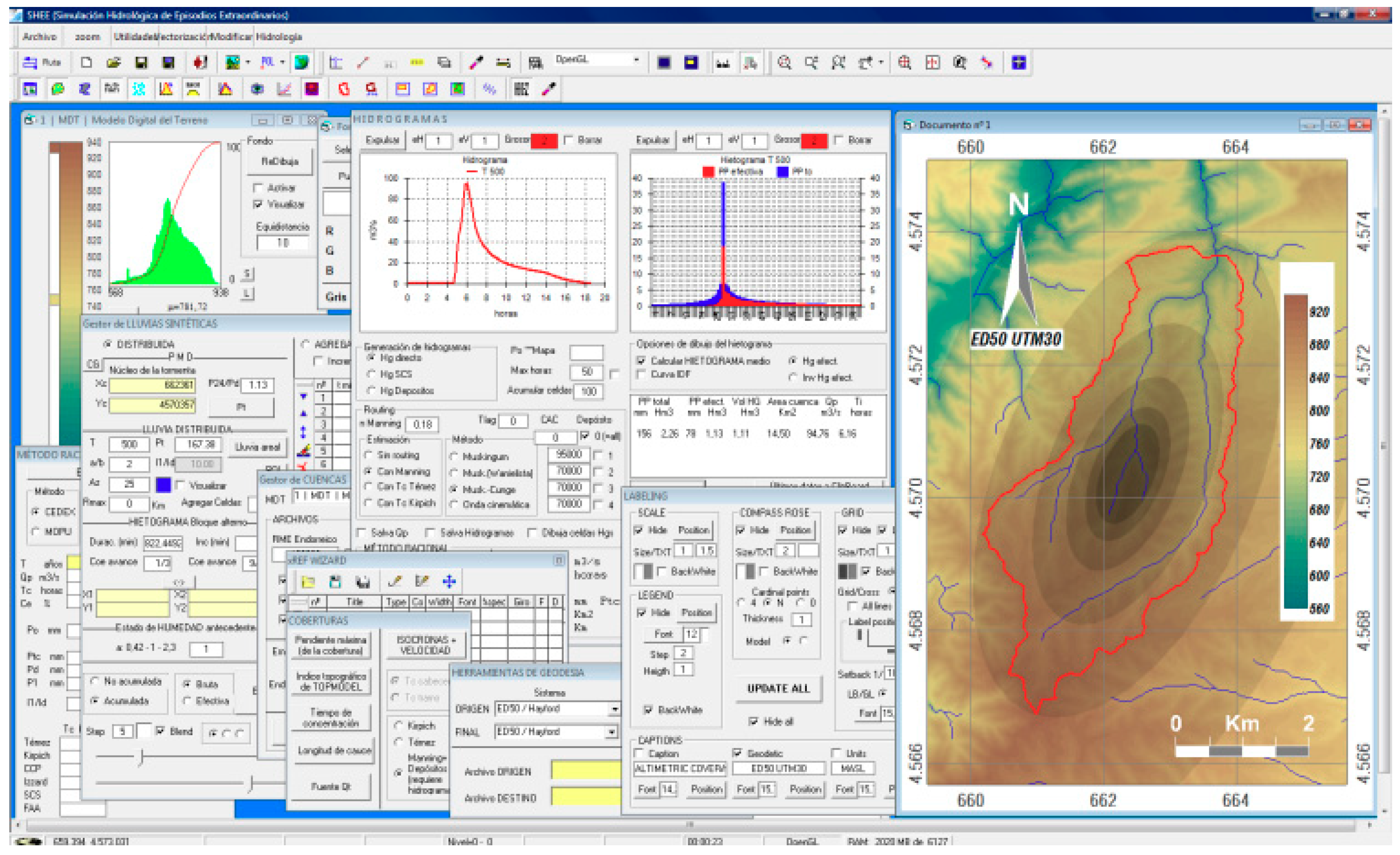Click the eye icon in second toolbar row

257,89
